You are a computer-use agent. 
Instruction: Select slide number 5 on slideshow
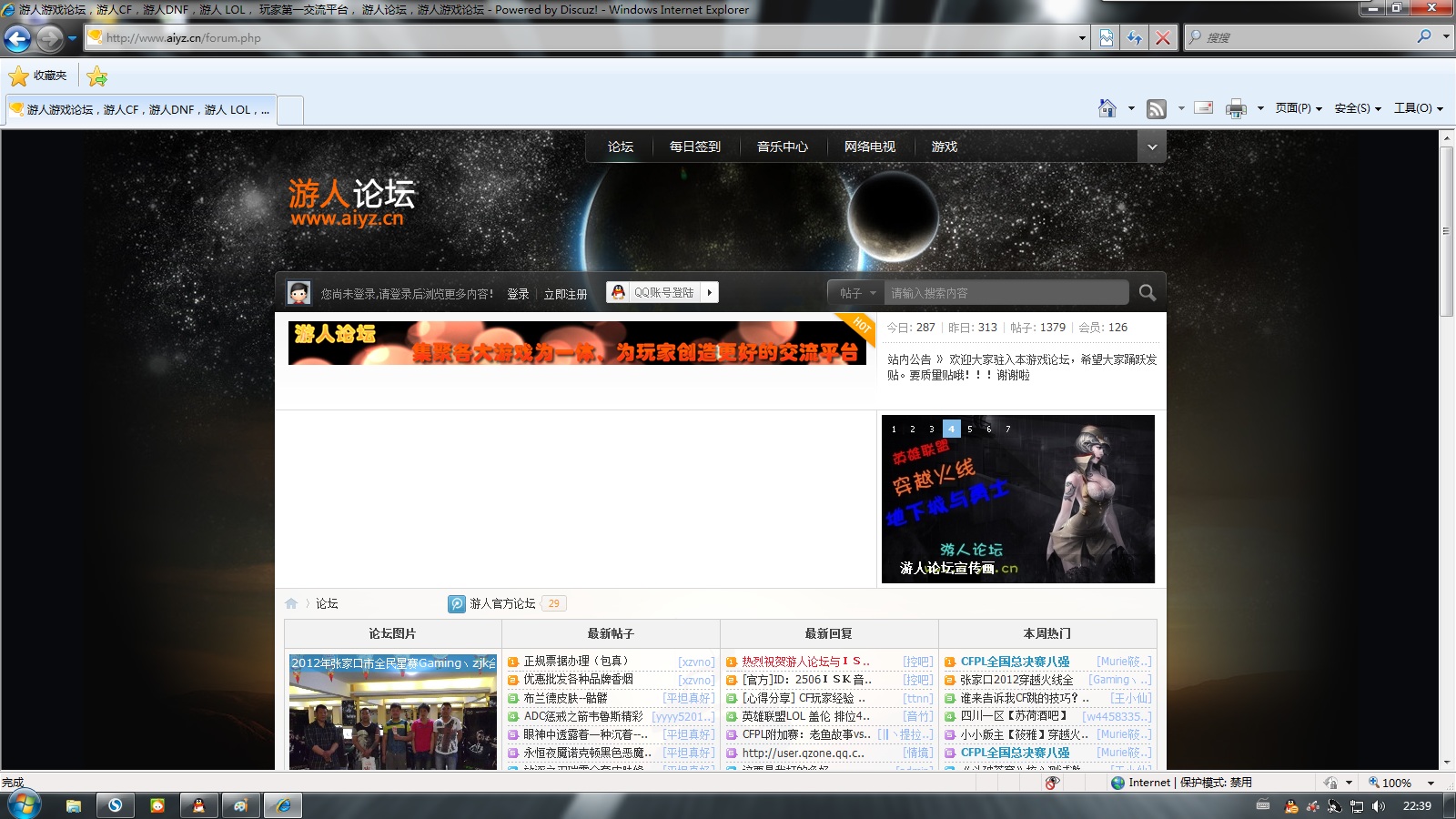[970, 429]
